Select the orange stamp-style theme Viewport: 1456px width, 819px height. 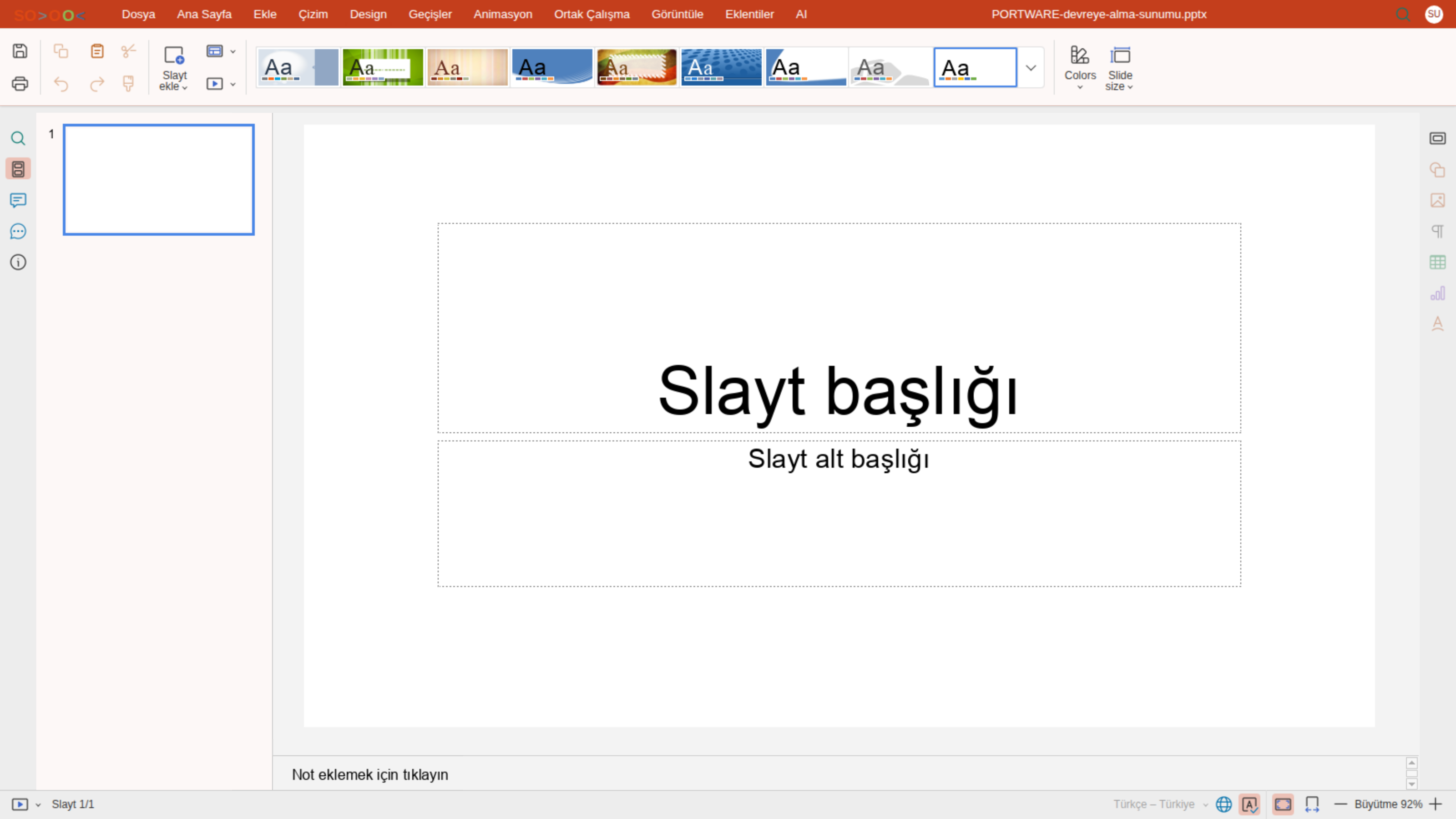click(637, 67)
